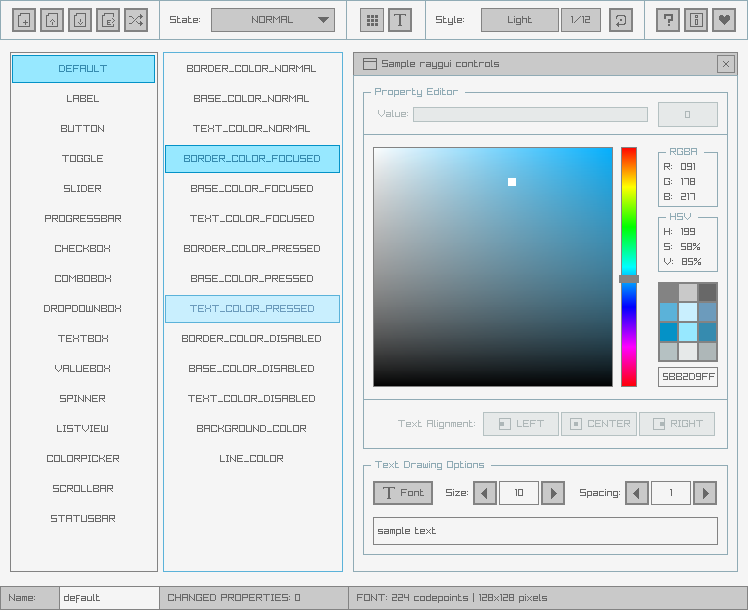Image resolution: width=748 pixels, height=610 pixels.
Task: Select TEXT_COLOR_FOCUSED property
Action: (x=252, y=219)
